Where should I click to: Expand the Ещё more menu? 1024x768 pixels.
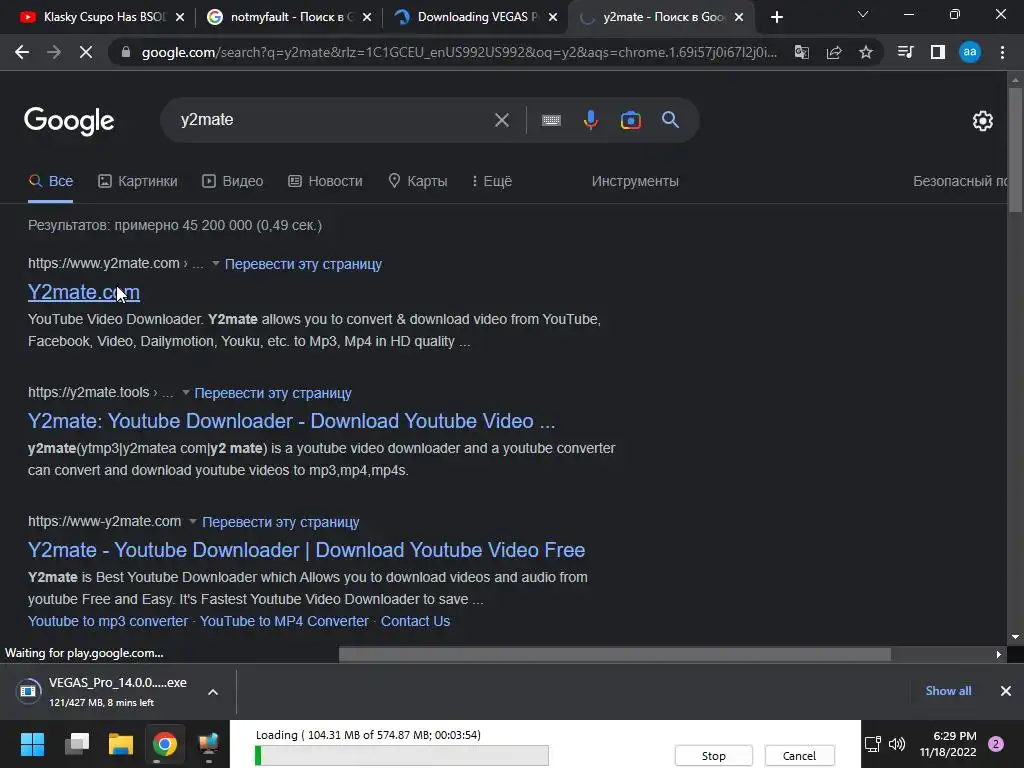pos(492,181)
